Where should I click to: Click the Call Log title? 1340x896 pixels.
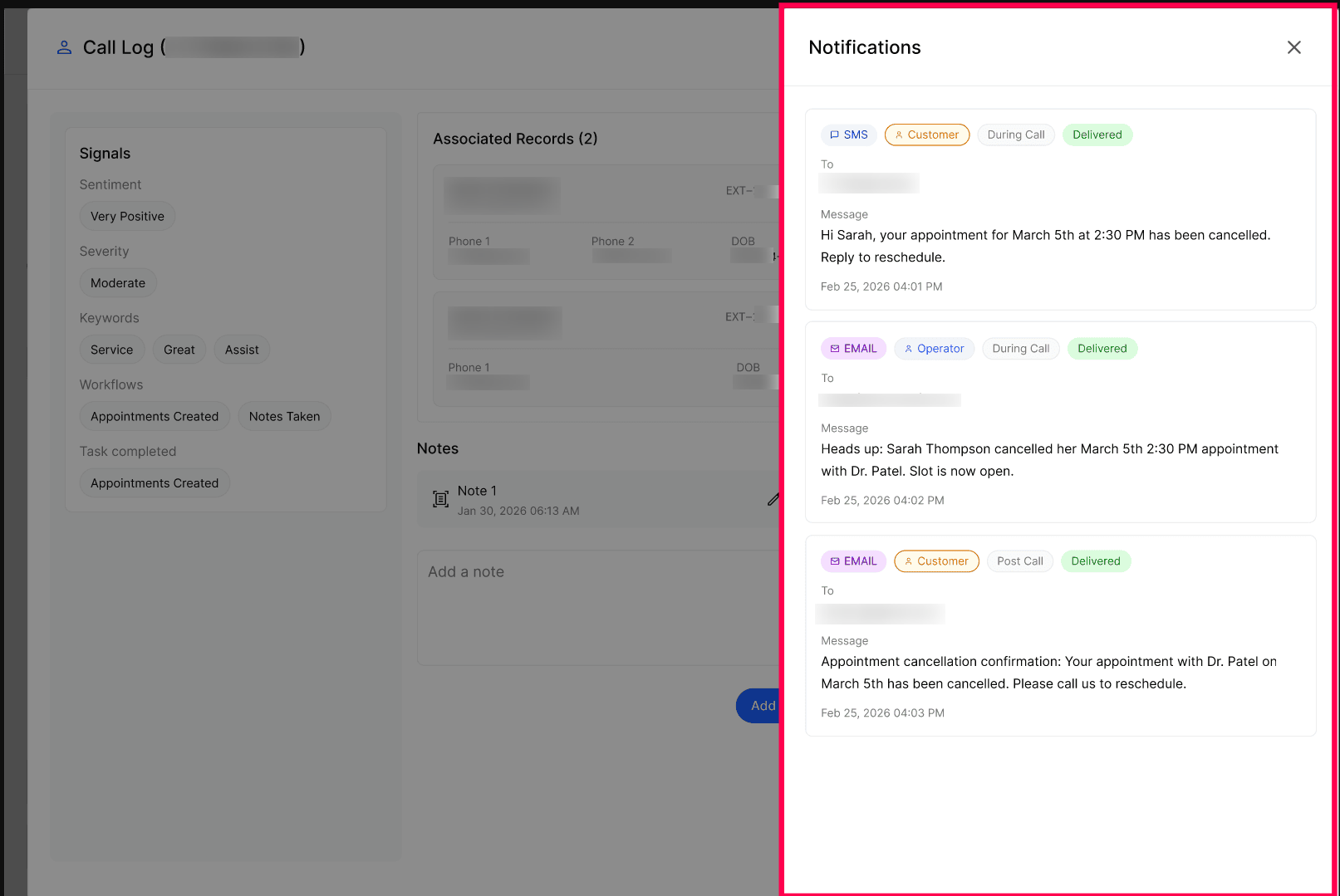(193, 47)
